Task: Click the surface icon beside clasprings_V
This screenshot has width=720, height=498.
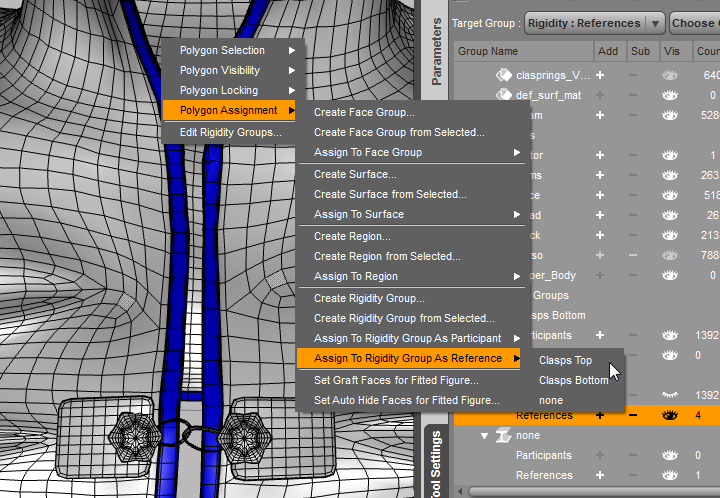Action: click(x=505, y=75)
